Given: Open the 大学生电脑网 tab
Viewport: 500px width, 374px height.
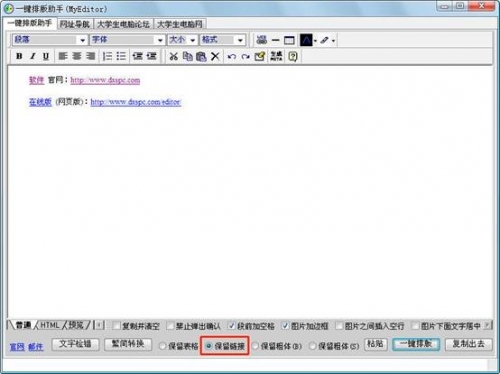Looking at the screenshot, I should pos(180,24).
